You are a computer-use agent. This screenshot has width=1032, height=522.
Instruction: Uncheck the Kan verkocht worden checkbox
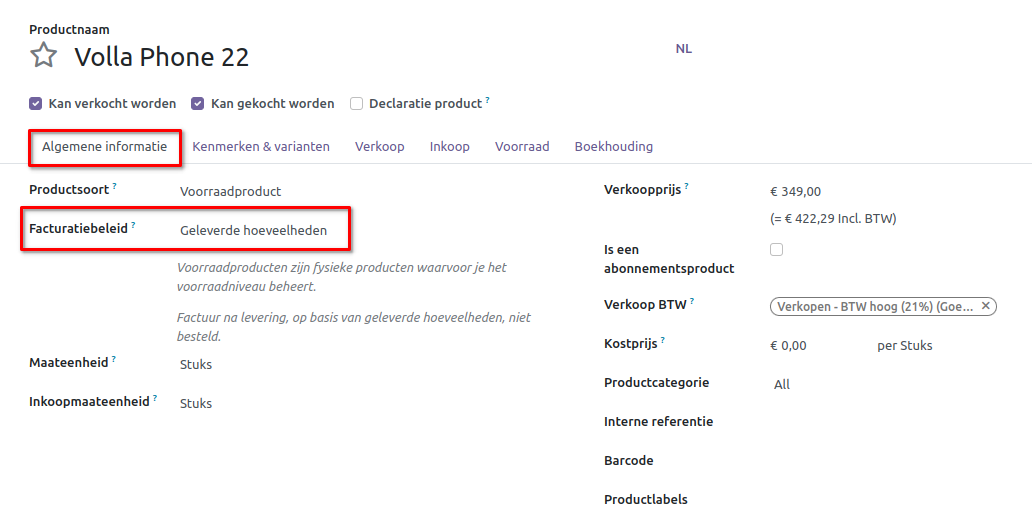tap(36, 103)
